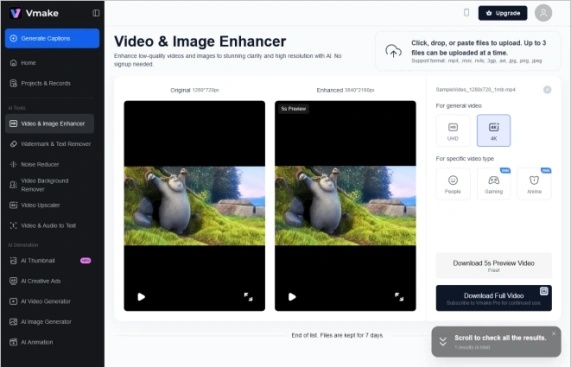Open Video Background Remover
The height and width of the screenshot is (367, 571).
pyautogui.click(x=49, y=185)
